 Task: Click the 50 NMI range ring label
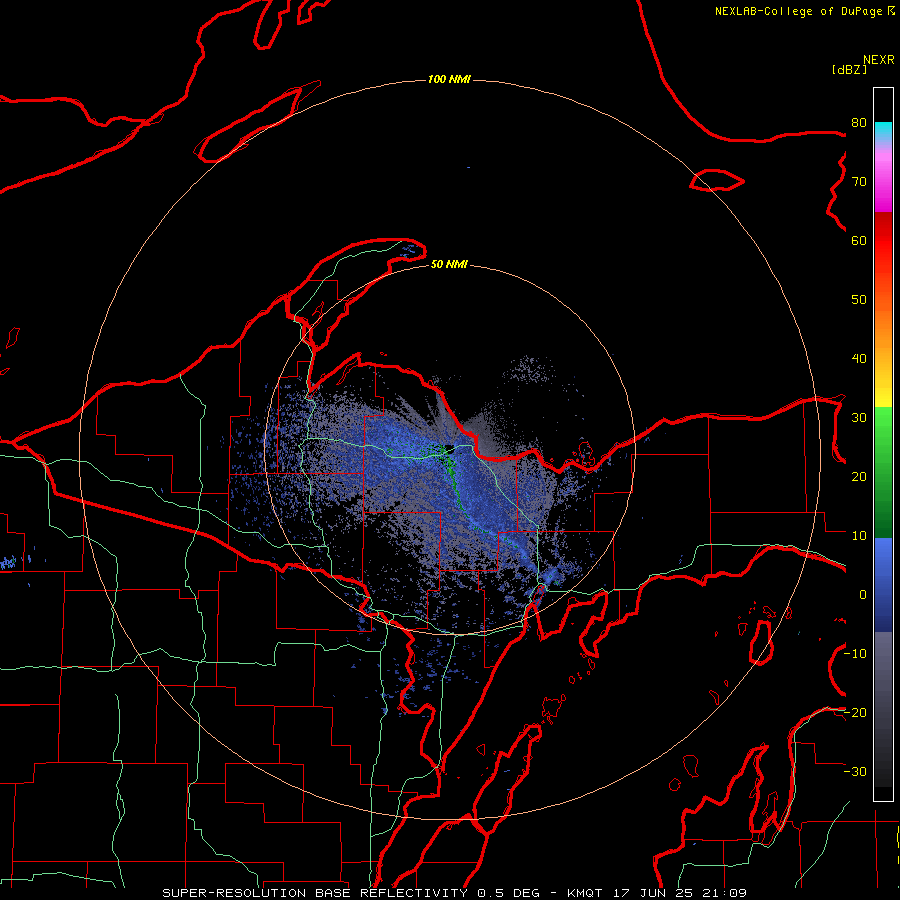coord(449,264)
